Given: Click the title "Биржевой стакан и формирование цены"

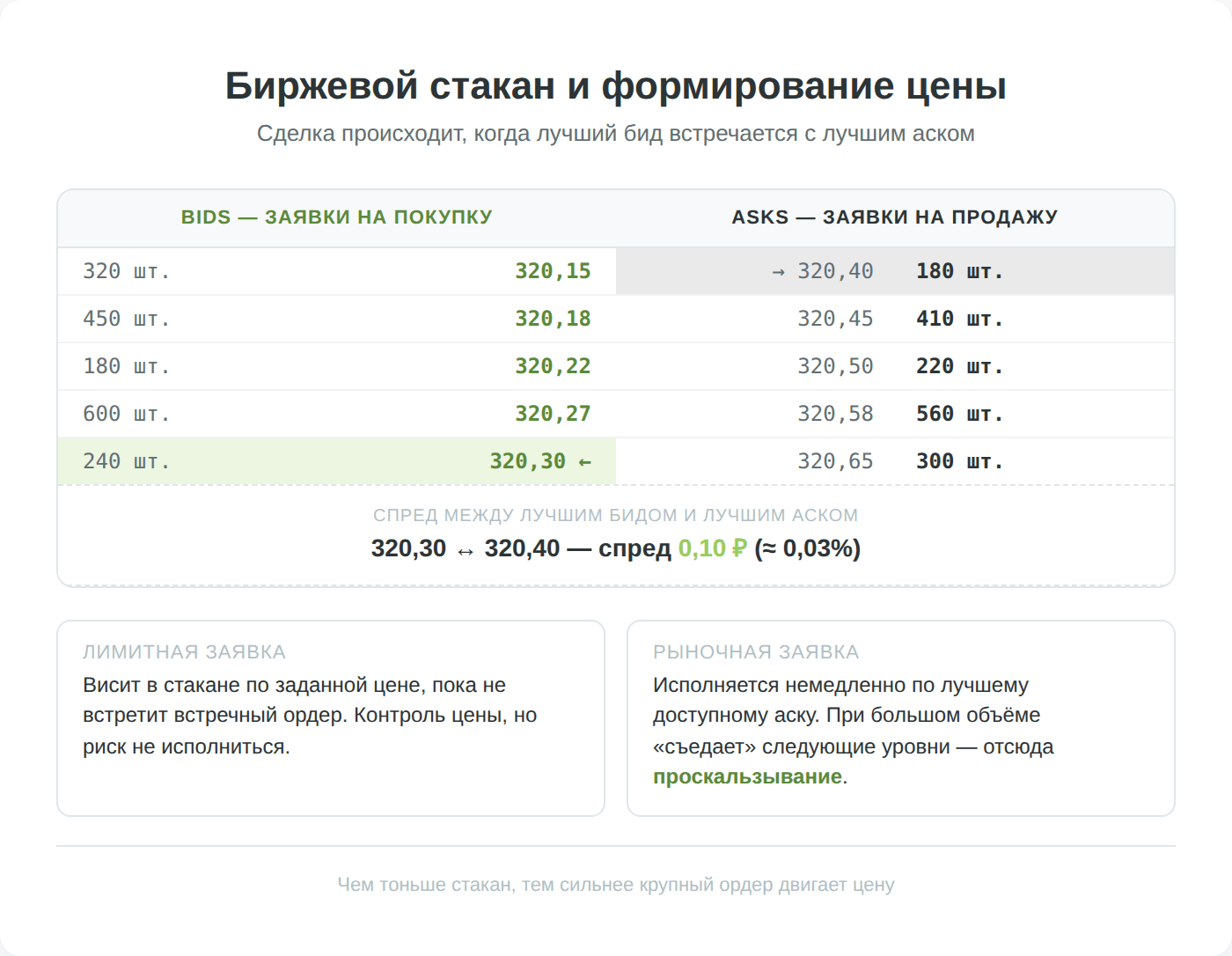Looking at the screenshot, I should coord(615,86).
